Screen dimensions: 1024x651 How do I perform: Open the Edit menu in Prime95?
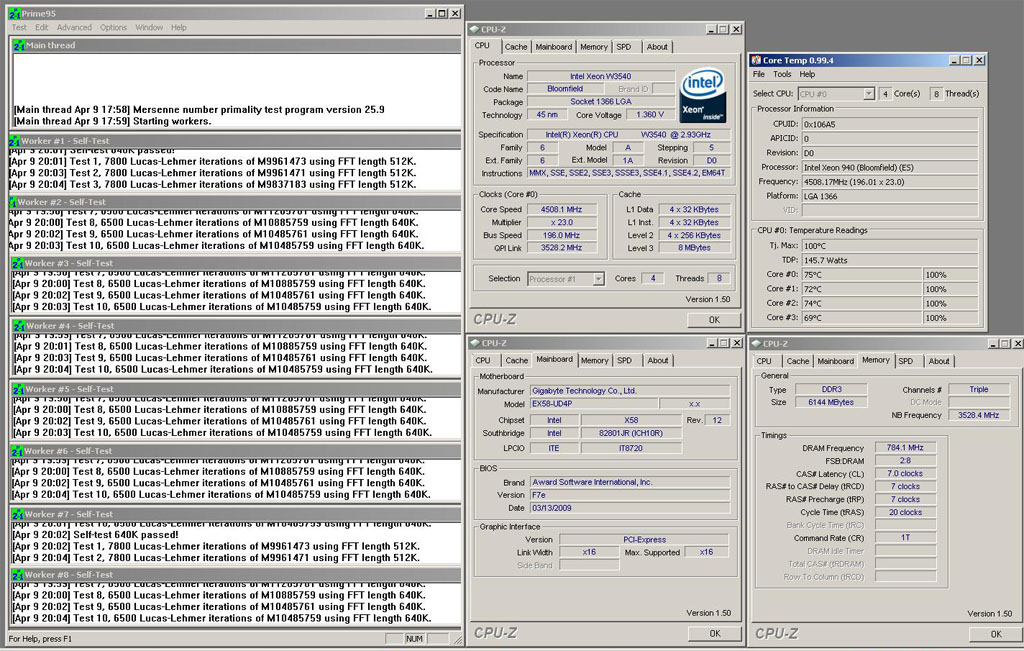42,27
